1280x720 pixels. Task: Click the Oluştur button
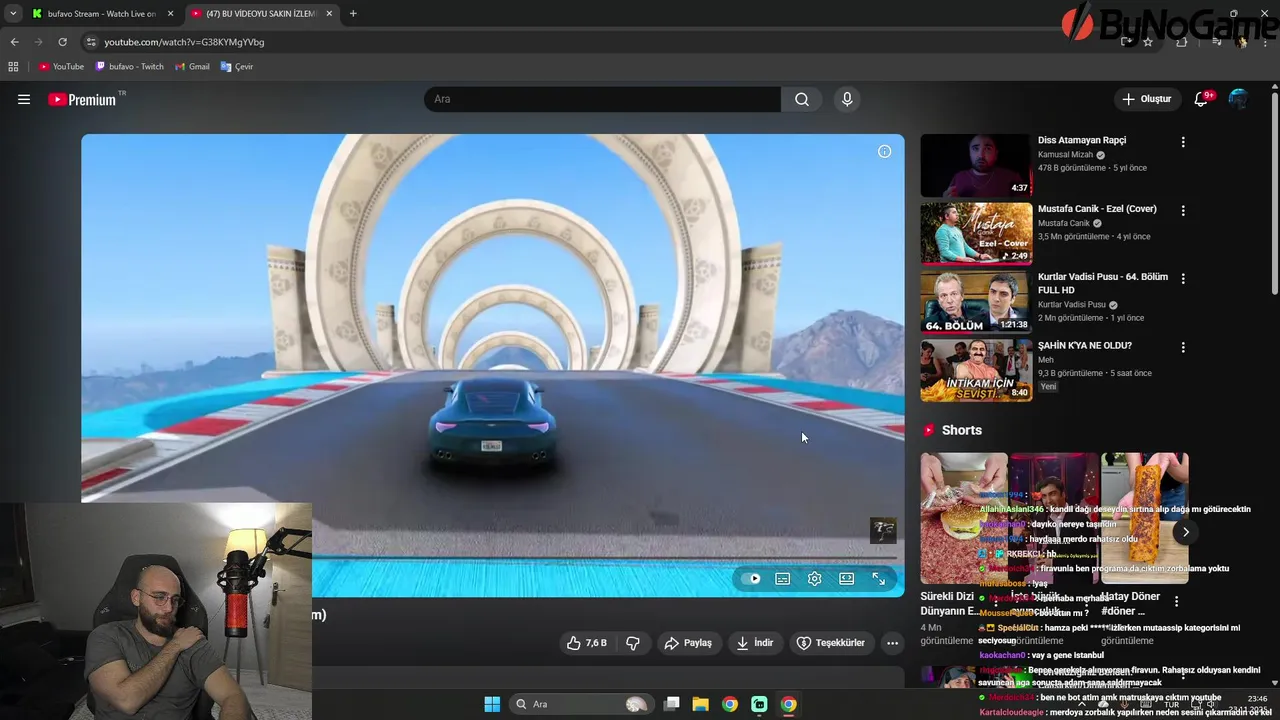pos(1147,99)
